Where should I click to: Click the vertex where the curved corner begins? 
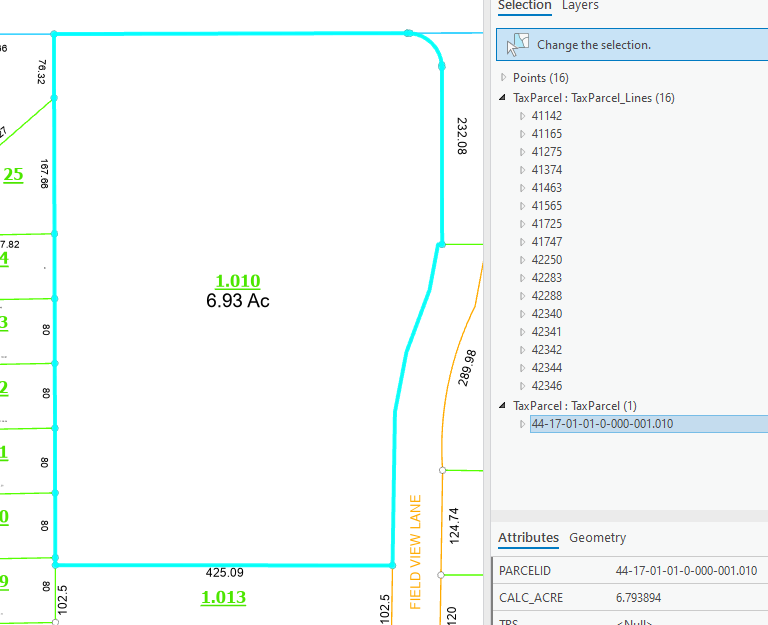[x=408, y=33]
